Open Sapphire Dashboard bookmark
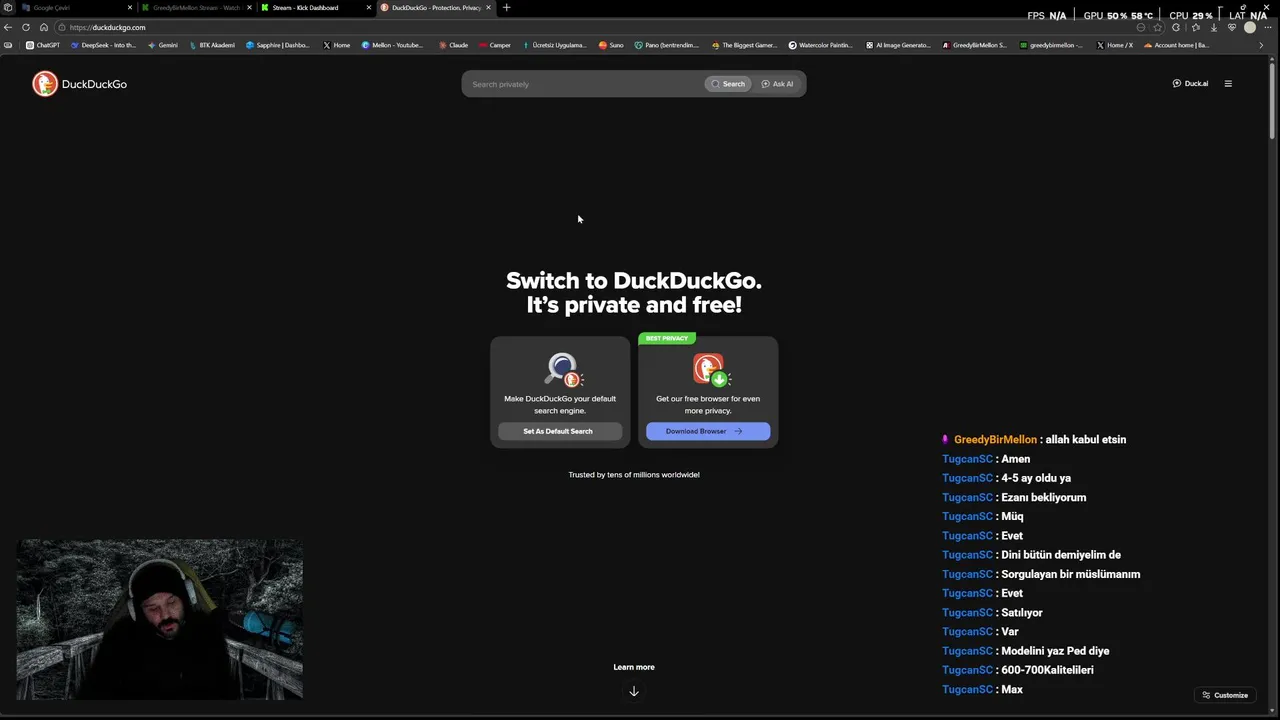This screenshot has width=1280, height=720. click(278, 45)
